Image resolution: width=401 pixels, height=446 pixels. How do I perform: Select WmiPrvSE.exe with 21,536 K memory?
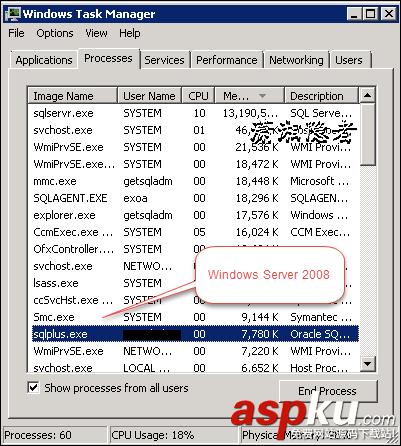tap(195, 147)
